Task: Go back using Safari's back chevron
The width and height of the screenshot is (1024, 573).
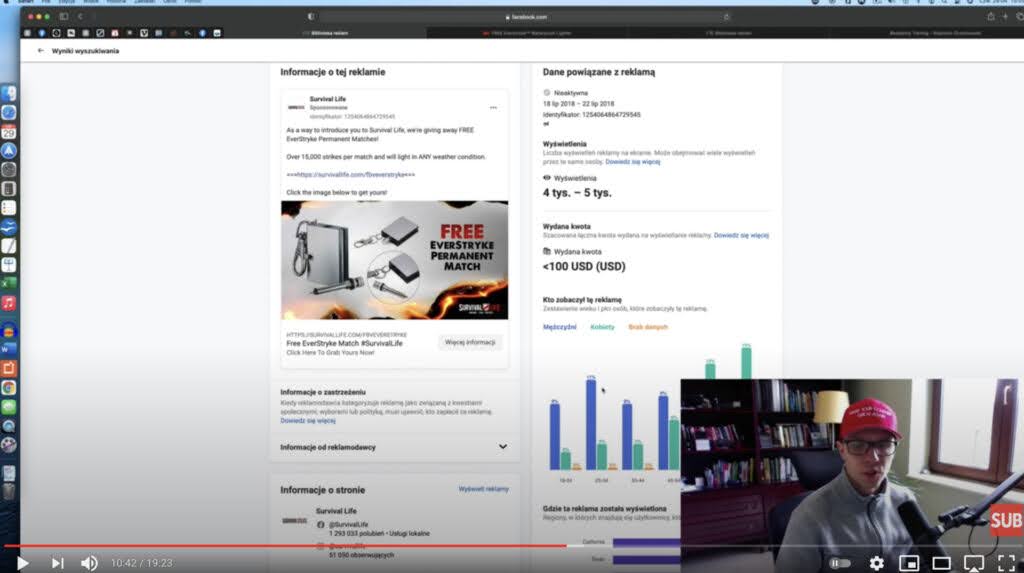Action: click(80, 16)
